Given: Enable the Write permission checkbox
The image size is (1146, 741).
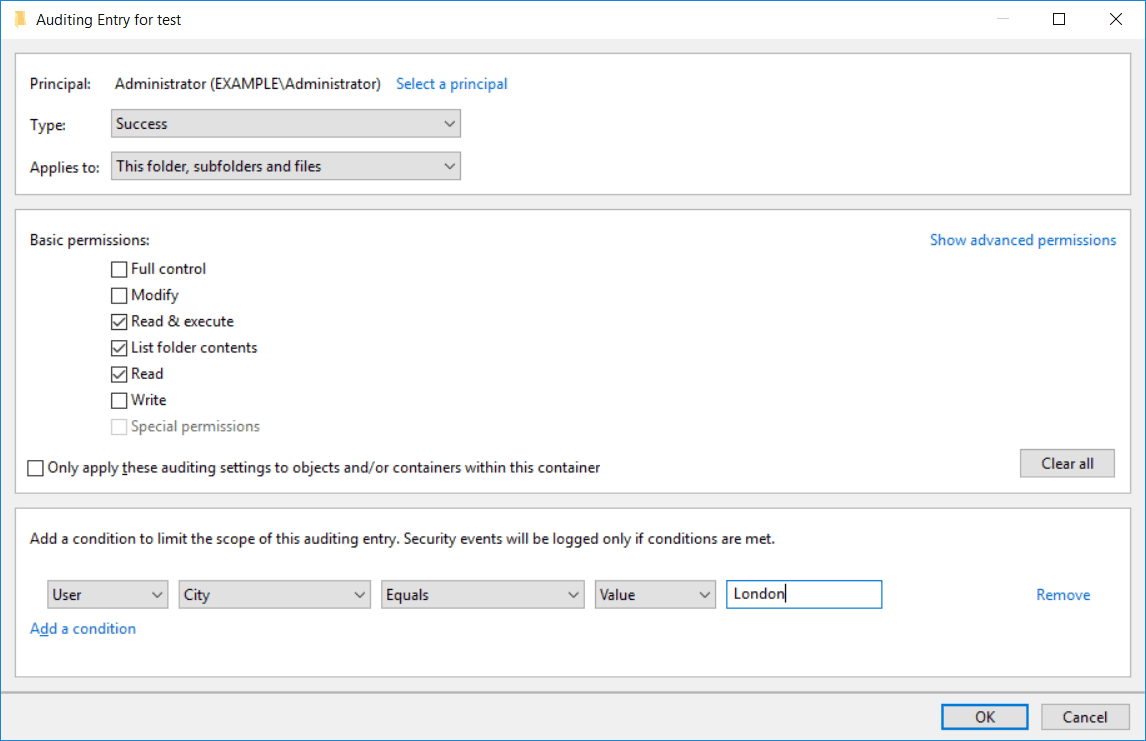Looking at the screenshot, I should (119, 401).
